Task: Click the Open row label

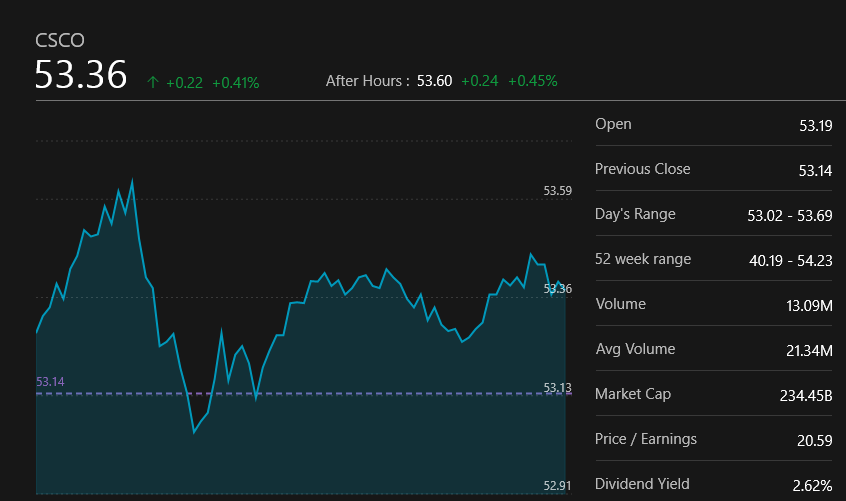Action: tap(613, 124)
